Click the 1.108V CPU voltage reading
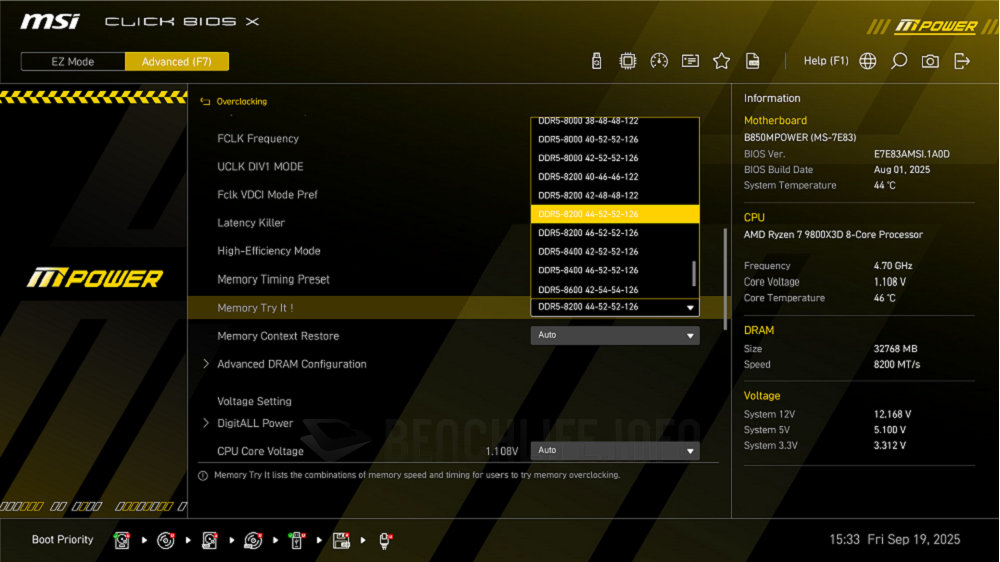Image resolution: width=1000 pixels, height=562 pixels. coord(502,452)
